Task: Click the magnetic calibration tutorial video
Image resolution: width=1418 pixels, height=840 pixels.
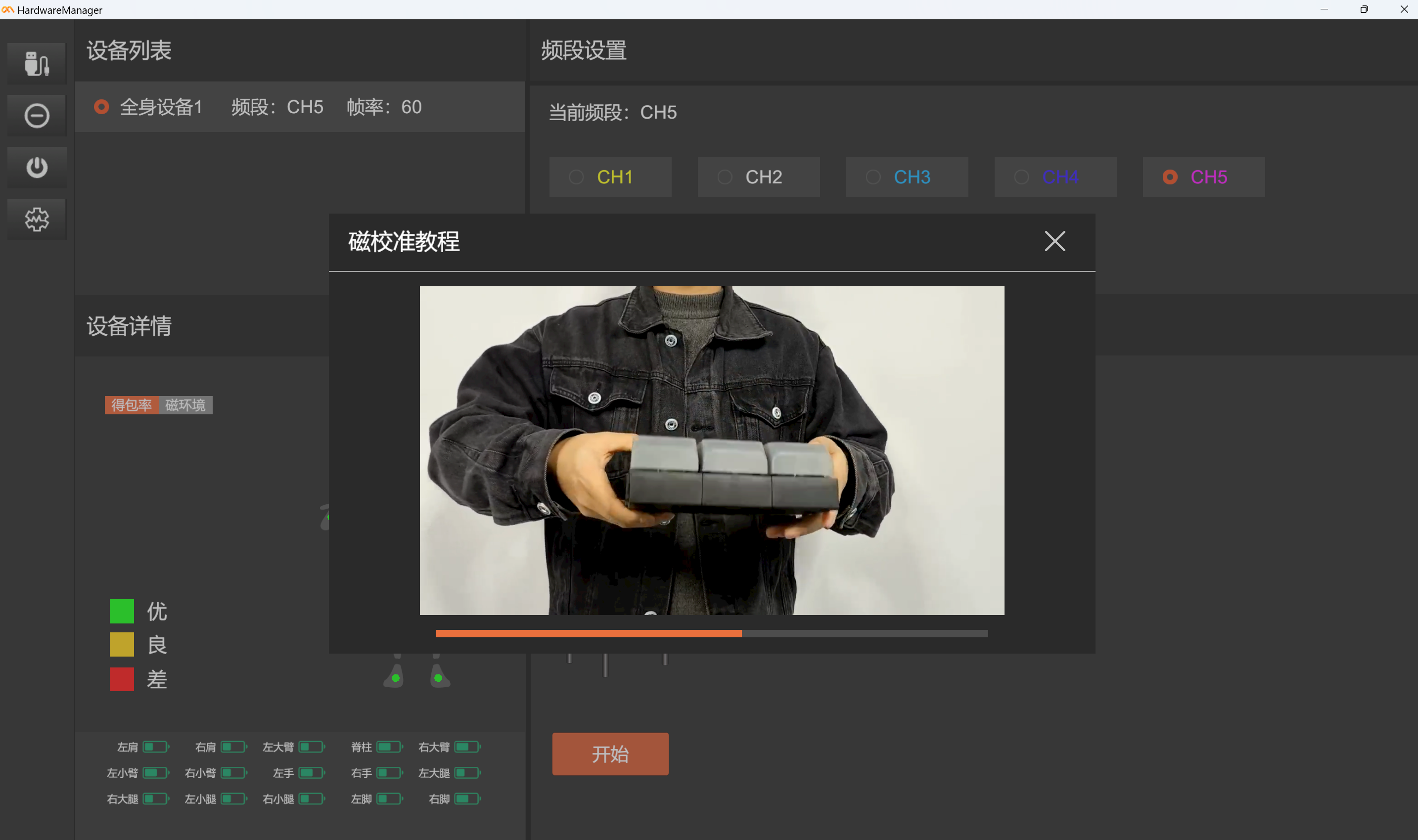Action: (x=712, y=450)
